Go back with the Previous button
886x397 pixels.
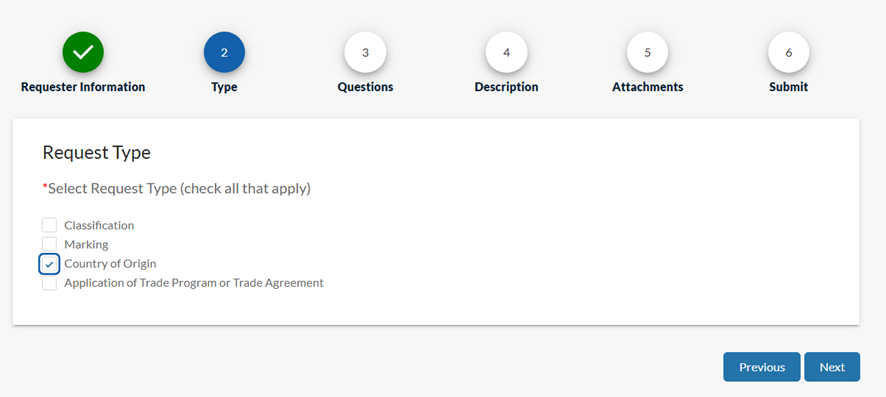[762, 367]
